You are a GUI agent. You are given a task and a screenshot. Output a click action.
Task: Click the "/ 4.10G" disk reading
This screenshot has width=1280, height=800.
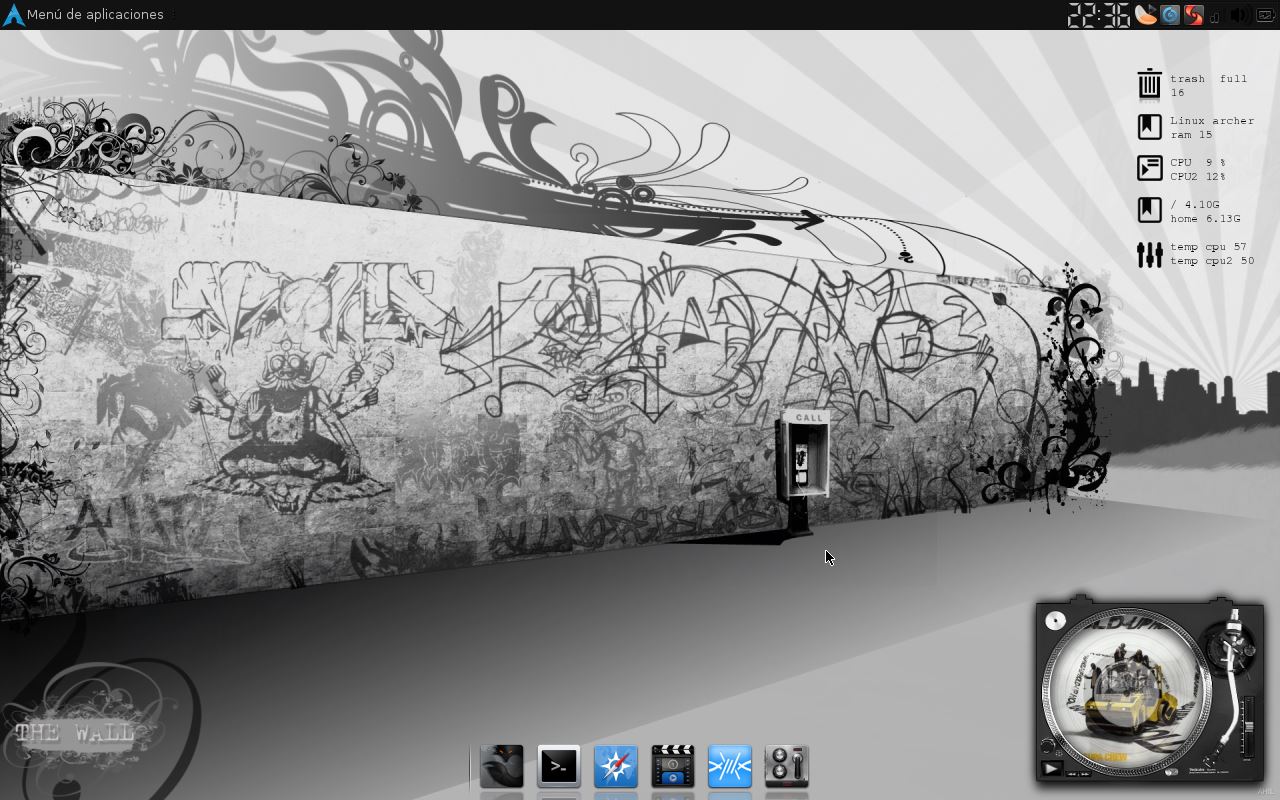click(1195, 205)
